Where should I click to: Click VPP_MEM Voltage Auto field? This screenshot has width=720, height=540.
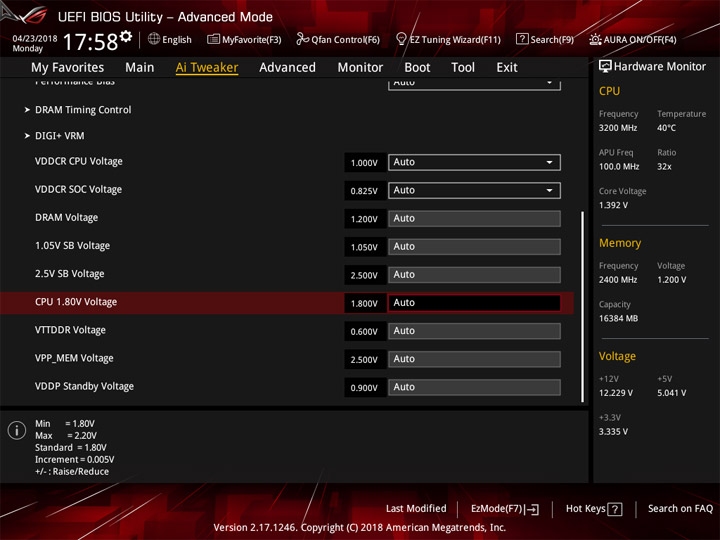click(x=474, y=359)
